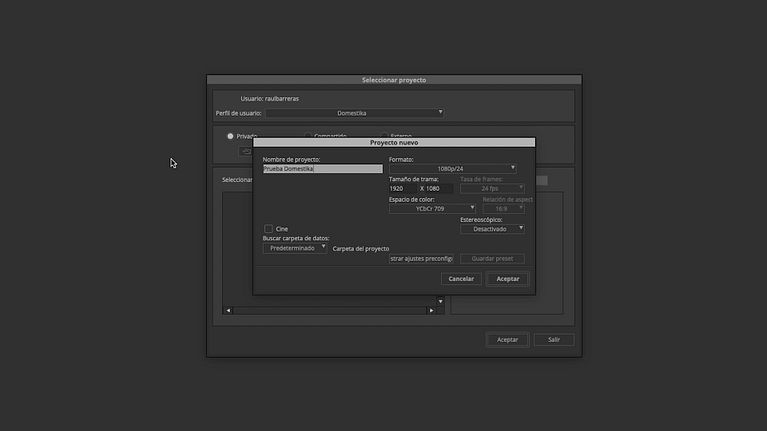Click Aceptar in the Seleccionar proyecto window
The image size is (767, 431).
[x=508, y=340]
